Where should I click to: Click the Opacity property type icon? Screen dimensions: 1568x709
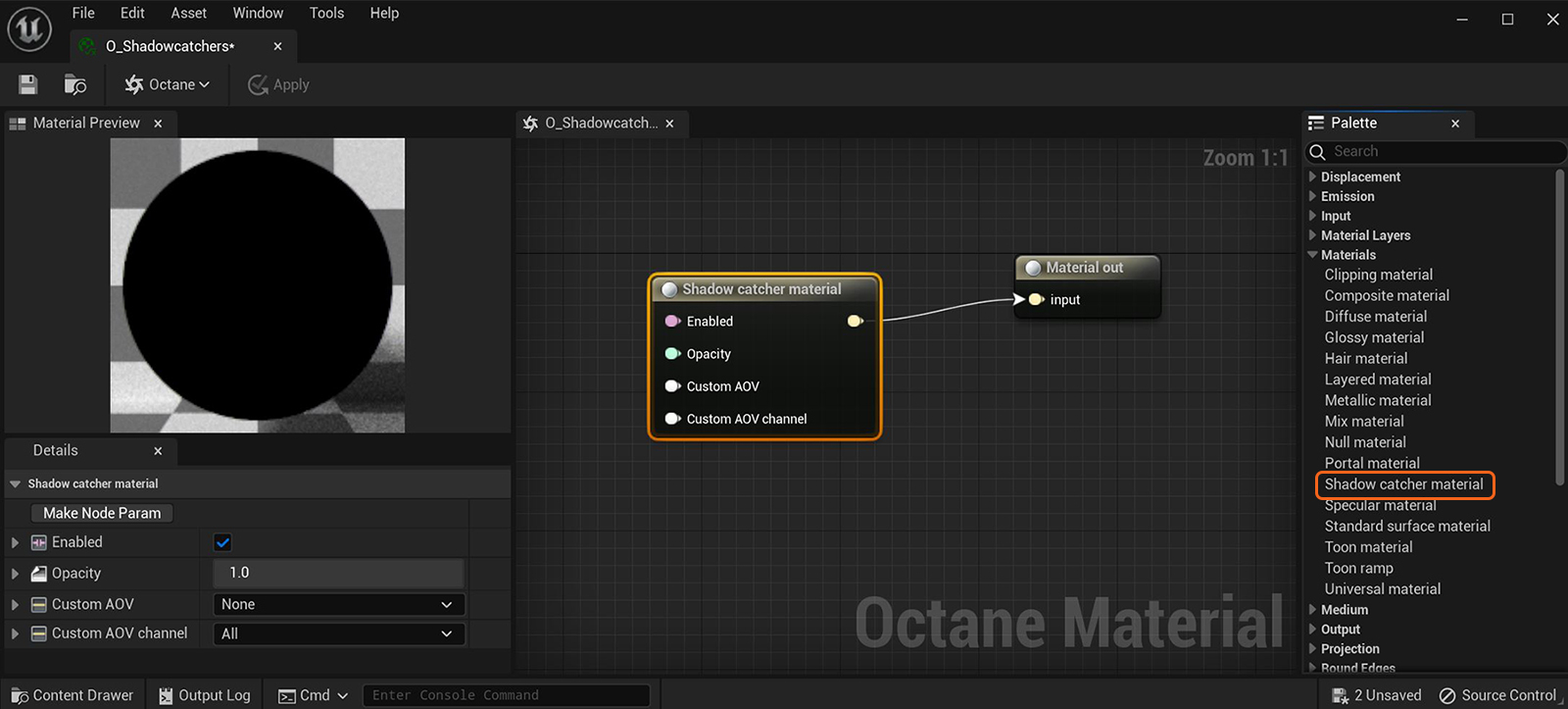click(x=39, y=574)
